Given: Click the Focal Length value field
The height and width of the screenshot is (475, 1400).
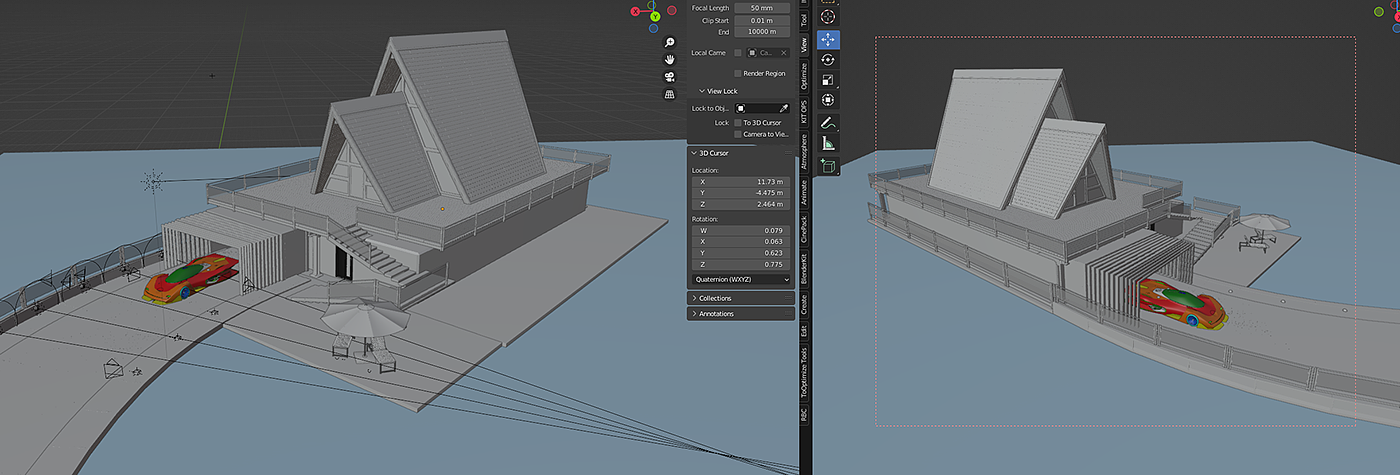Looking at the screenshot, I should click(x=762, y=8).
